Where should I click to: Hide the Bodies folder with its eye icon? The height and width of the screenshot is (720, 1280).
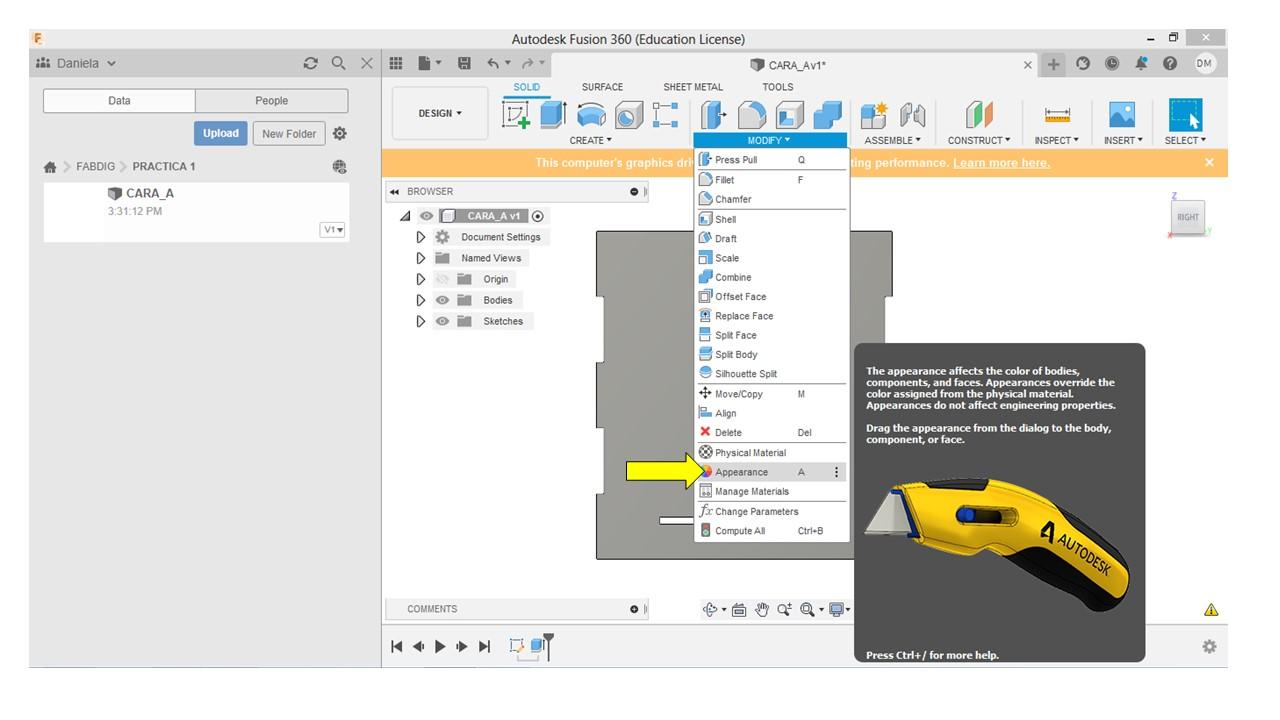click(442, 300)
